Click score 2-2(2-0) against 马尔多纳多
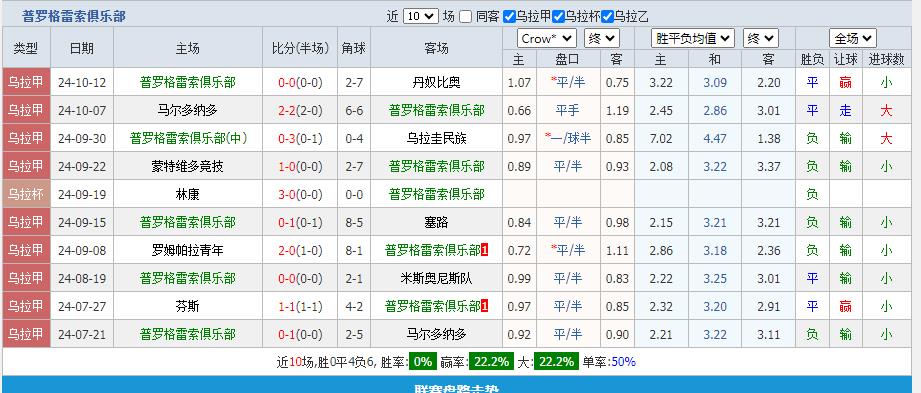921x393 pixels. [x=300, y=110]
